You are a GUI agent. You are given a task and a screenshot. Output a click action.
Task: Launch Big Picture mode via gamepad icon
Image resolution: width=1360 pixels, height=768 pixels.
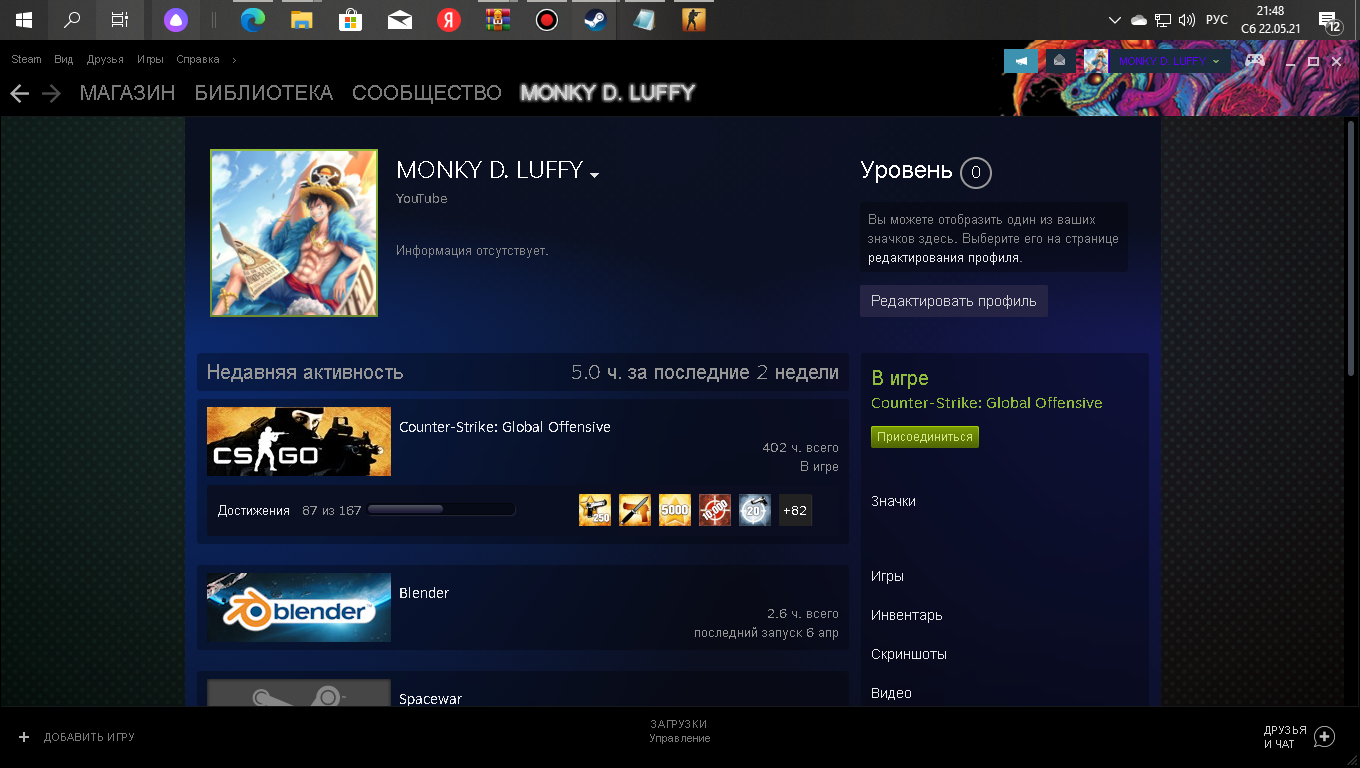(x=1254, y=61)
